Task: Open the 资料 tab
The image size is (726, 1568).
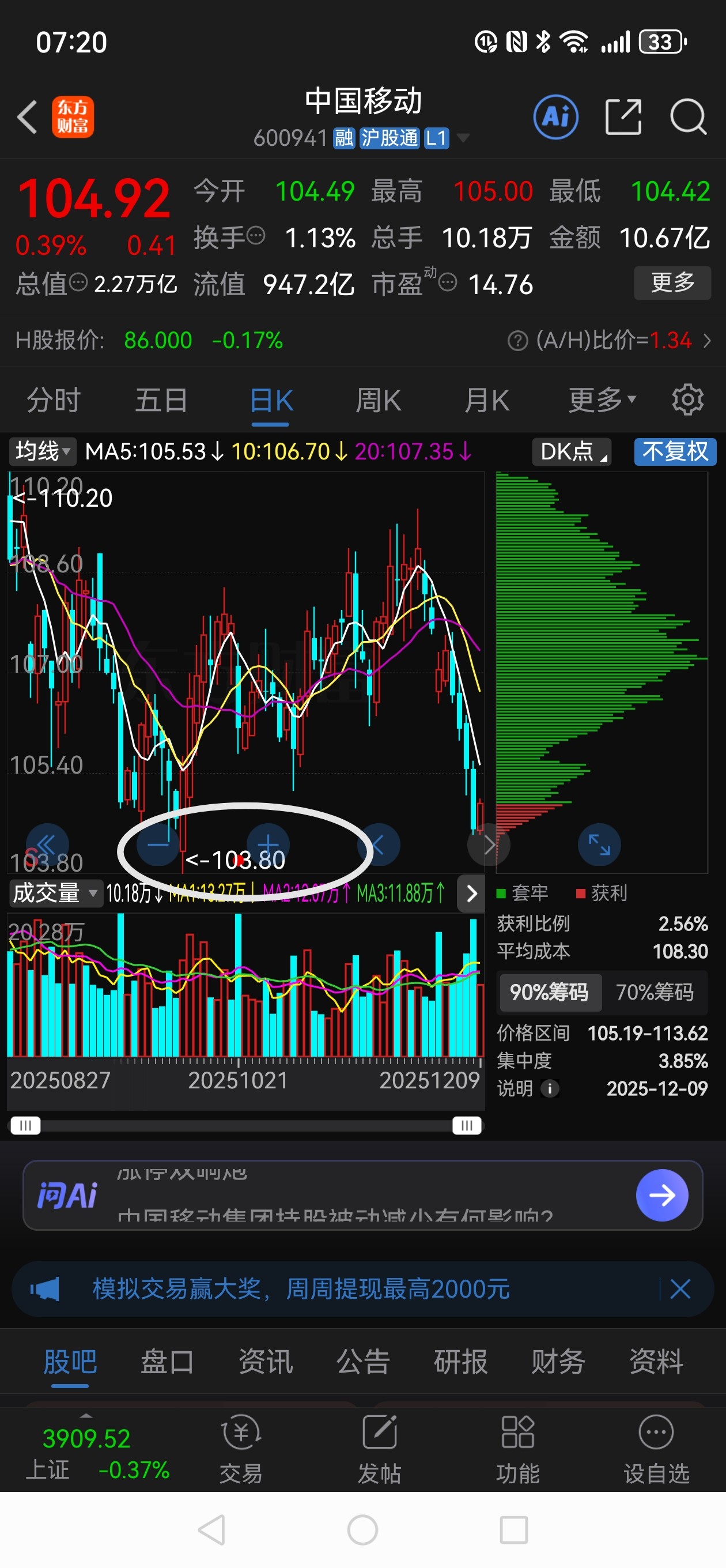Action: [x=656, y=1362]
